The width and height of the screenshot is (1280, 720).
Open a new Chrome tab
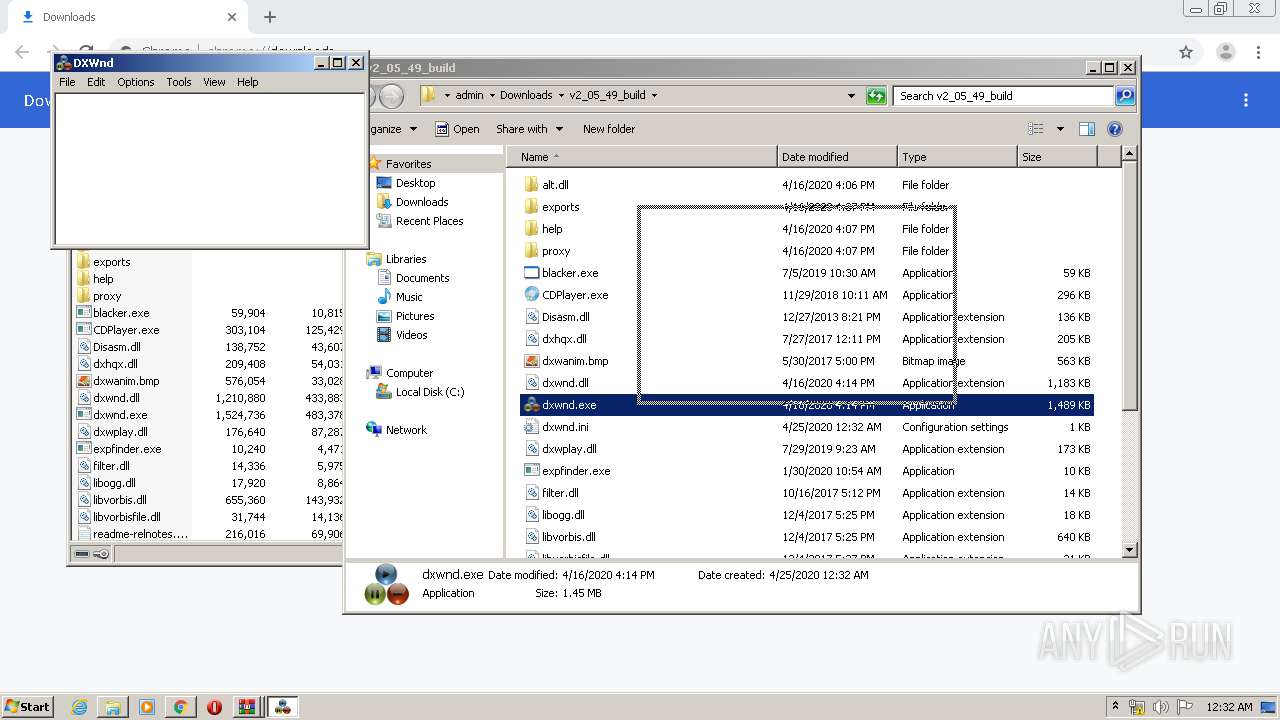(269, 17)
